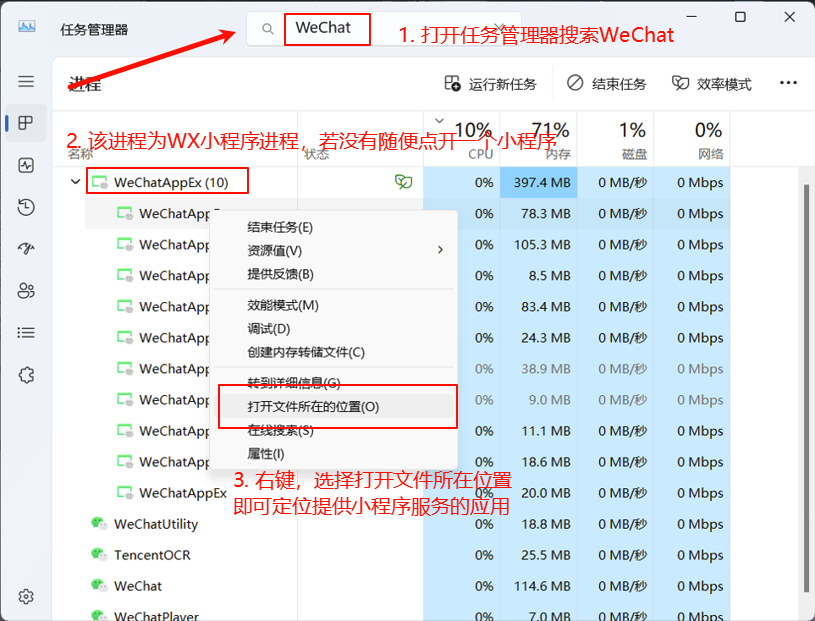Select the TencentOCR process row
This screenshot has height=621, width=815.
click(x=391, y=555)
